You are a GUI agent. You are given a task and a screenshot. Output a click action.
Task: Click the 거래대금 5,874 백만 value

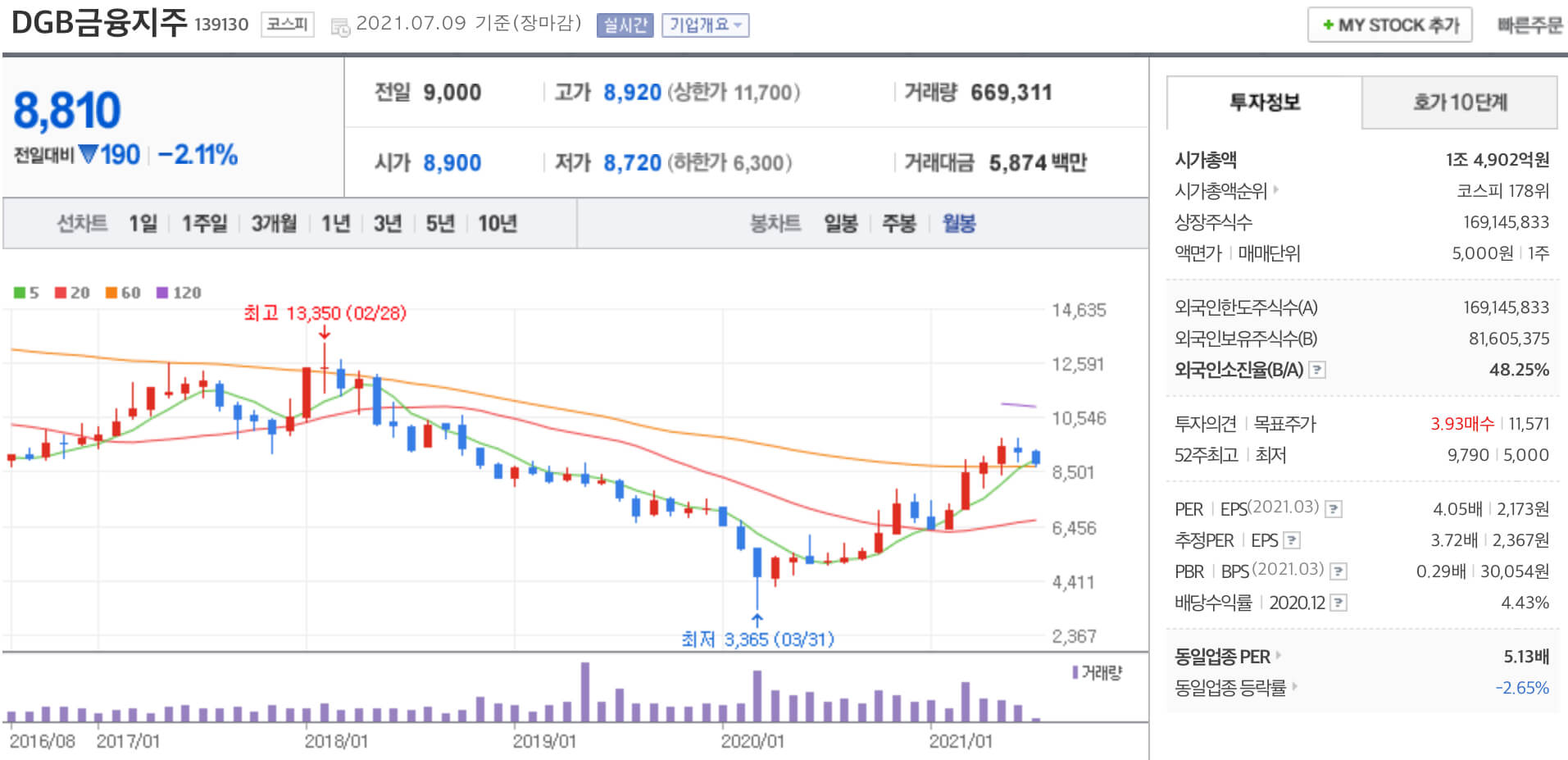tap(1038, 163)
